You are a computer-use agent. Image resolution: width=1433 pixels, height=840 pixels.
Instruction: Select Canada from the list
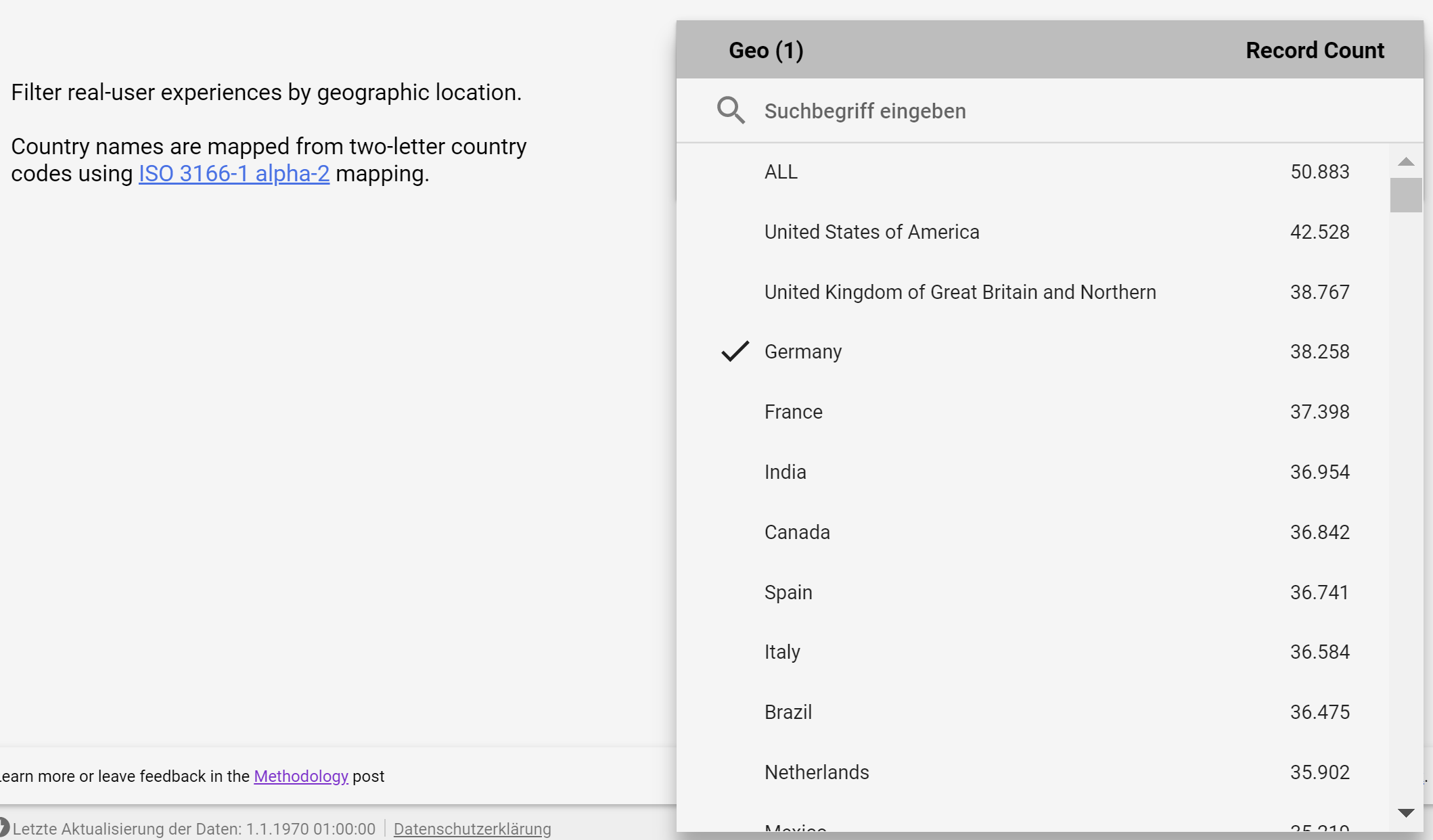tap(797, 532)
